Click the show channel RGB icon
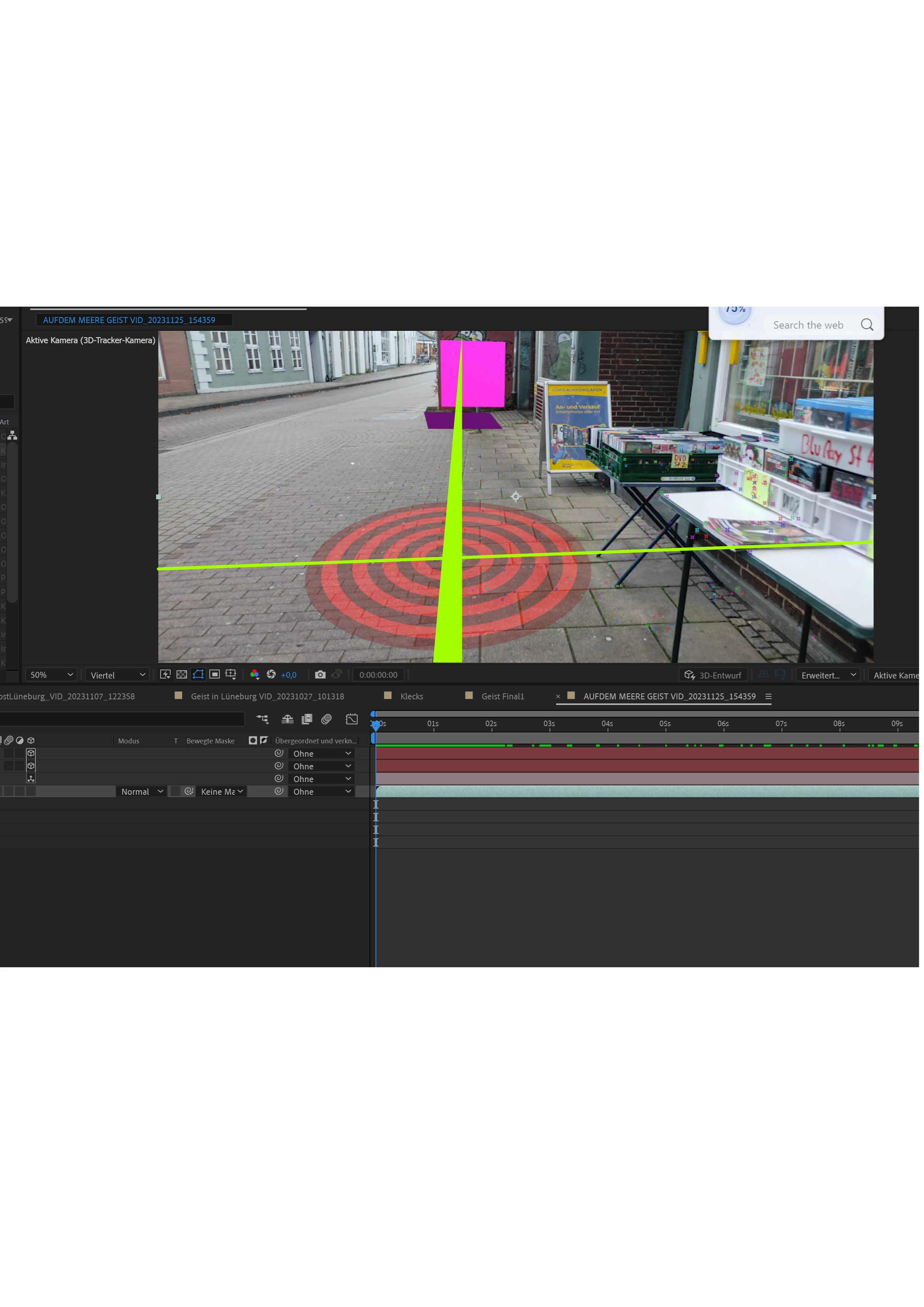The height and width of the screenshot is (1307, 924). tap(254, 675)
